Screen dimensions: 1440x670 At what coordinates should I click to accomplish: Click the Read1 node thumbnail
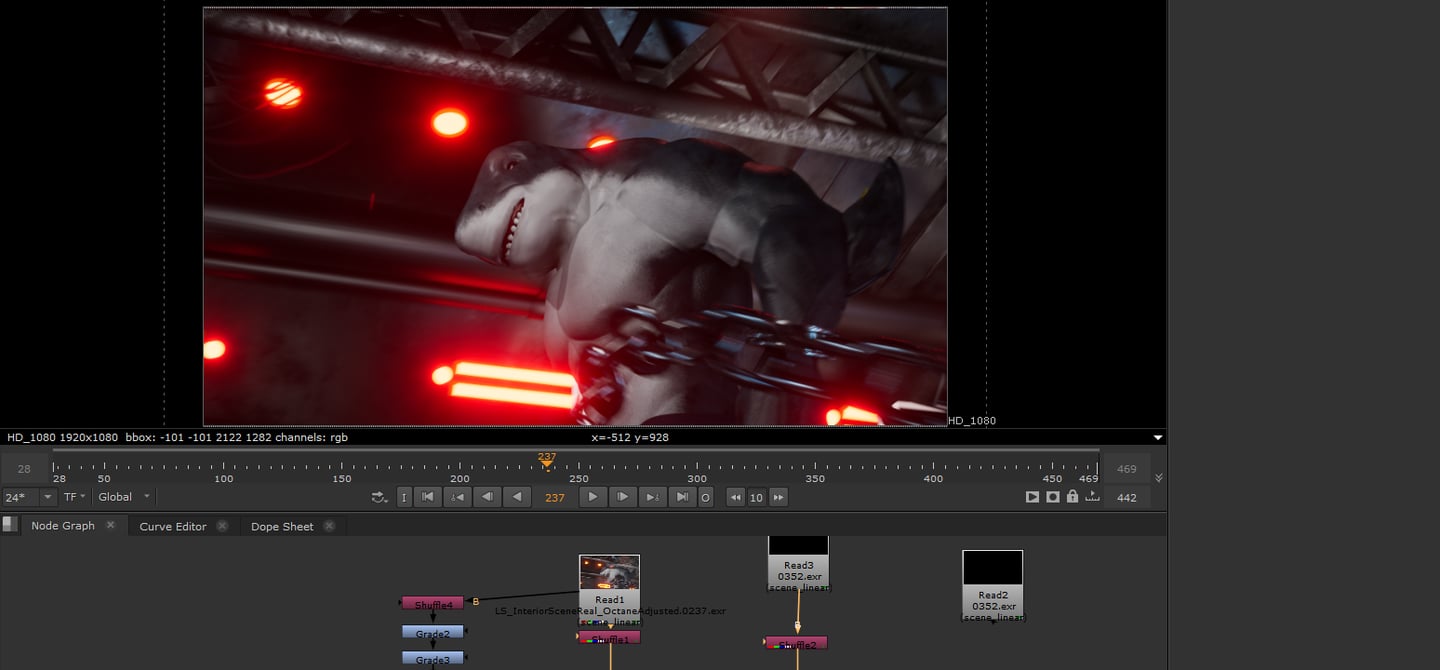[x=609, y=573]
